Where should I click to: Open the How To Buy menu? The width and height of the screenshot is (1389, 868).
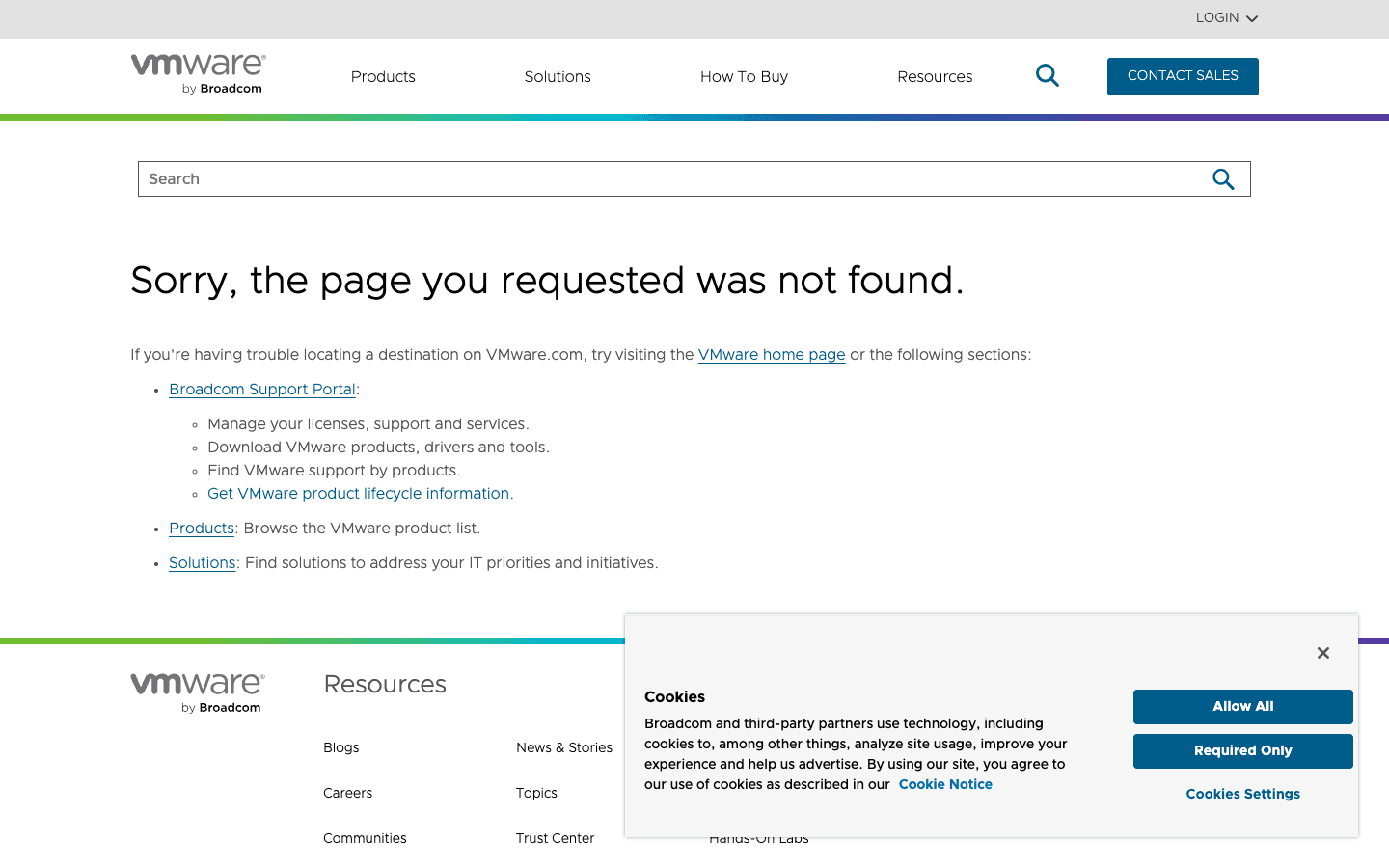pyautogui.click(x=744, y=77)
